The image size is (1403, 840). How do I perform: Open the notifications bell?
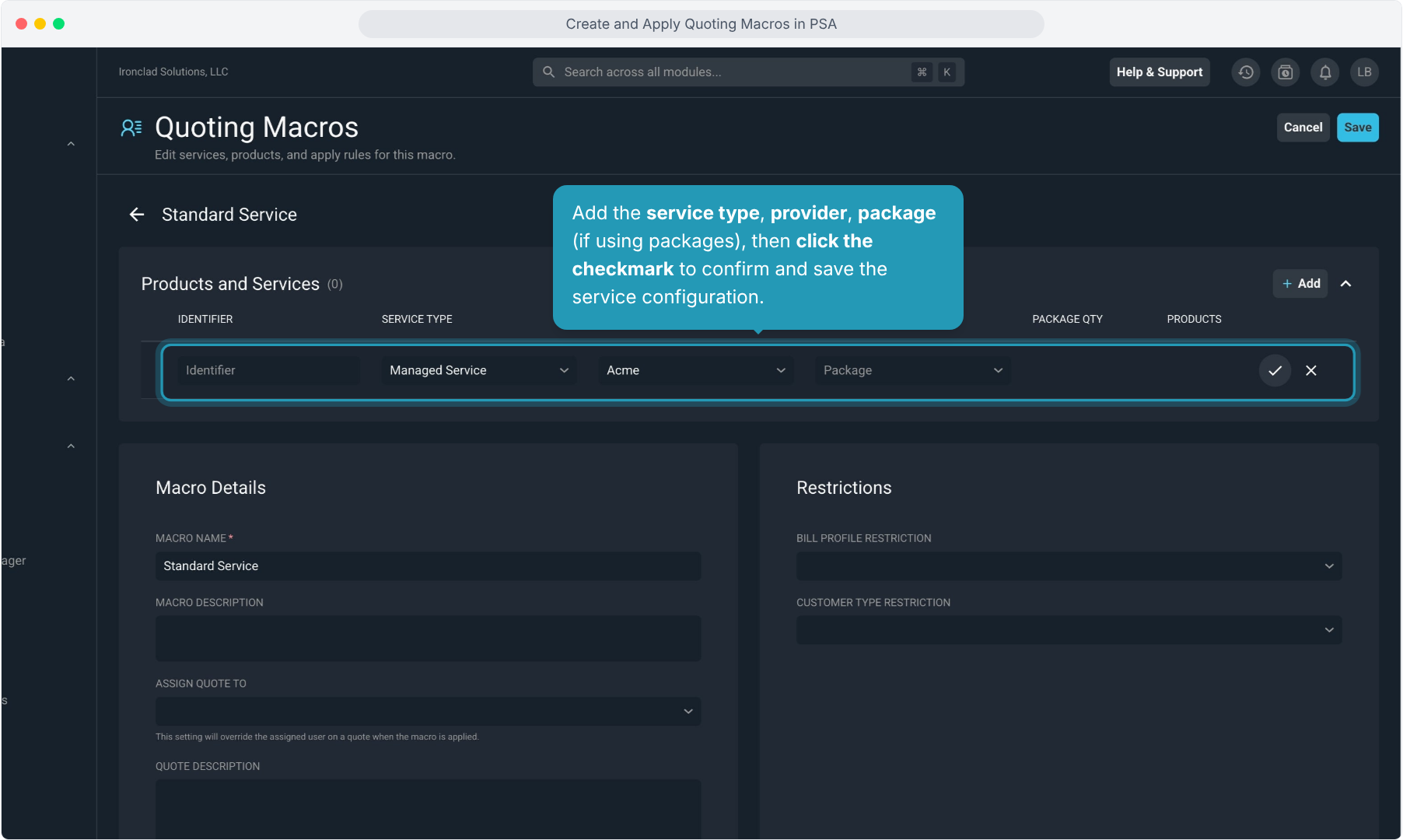point(1325,72)
